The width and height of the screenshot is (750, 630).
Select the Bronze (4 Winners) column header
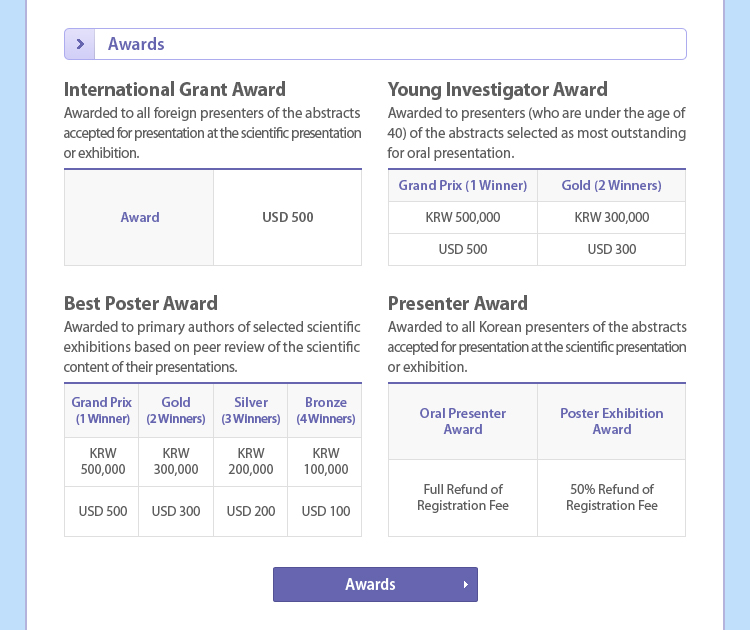[x=325, y=410]
